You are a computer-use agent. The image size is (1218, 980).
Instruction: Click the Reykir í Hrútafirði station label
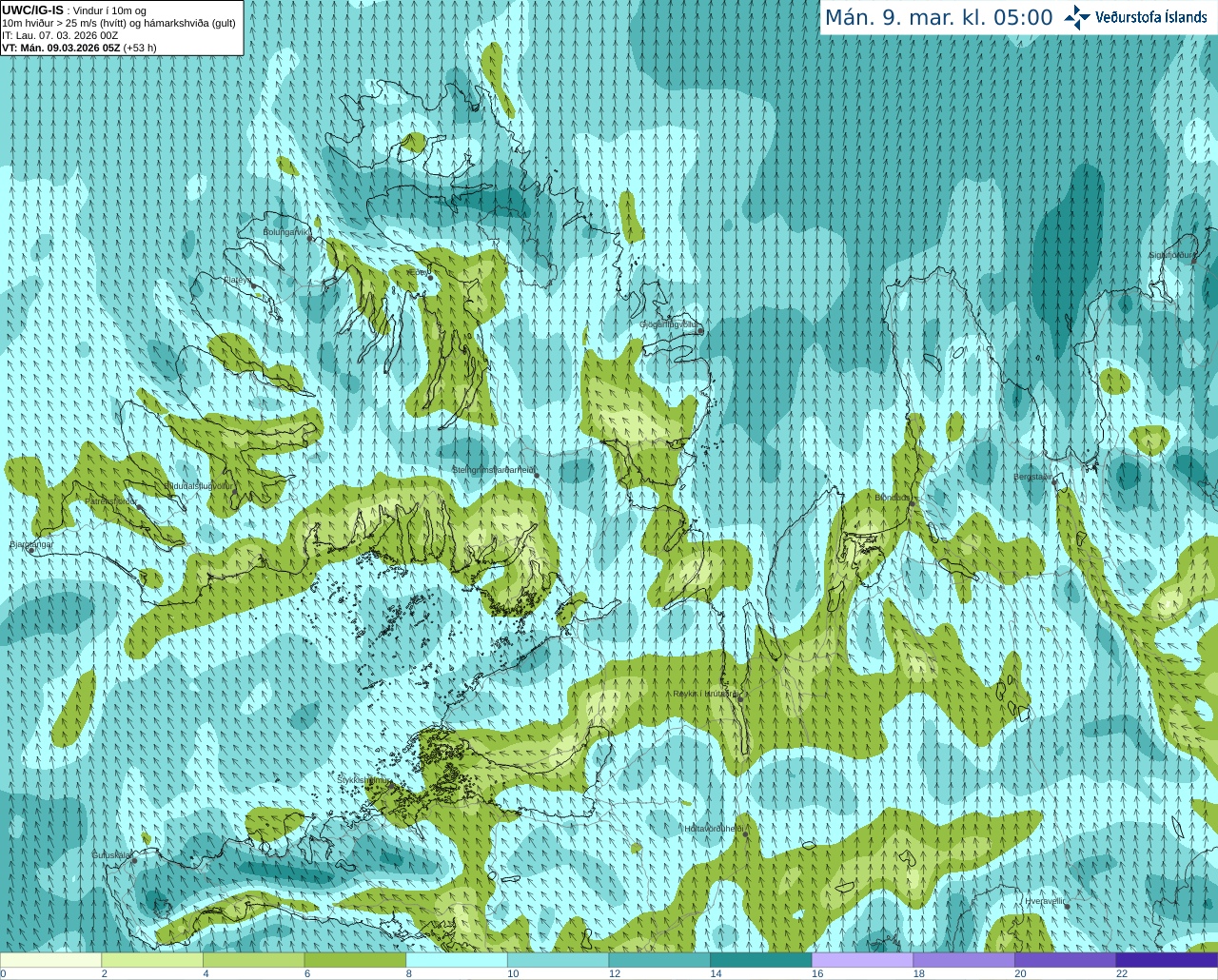(705, 694)
